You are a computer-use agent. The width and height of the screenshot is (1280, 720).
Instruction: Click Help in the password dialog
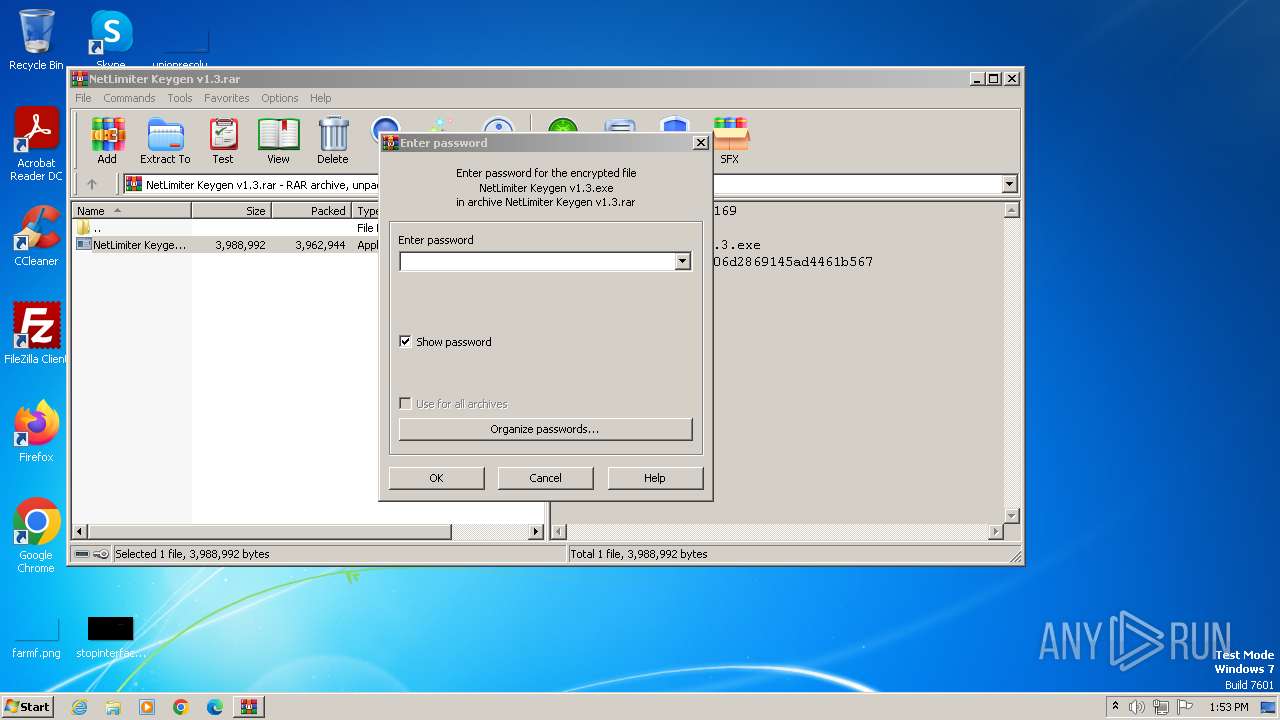click(655, 478)
